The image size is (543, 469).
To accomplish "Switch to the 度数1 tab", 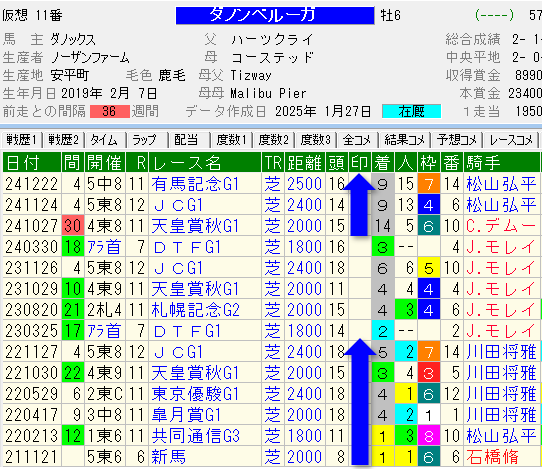I will (x=231, y=140).
